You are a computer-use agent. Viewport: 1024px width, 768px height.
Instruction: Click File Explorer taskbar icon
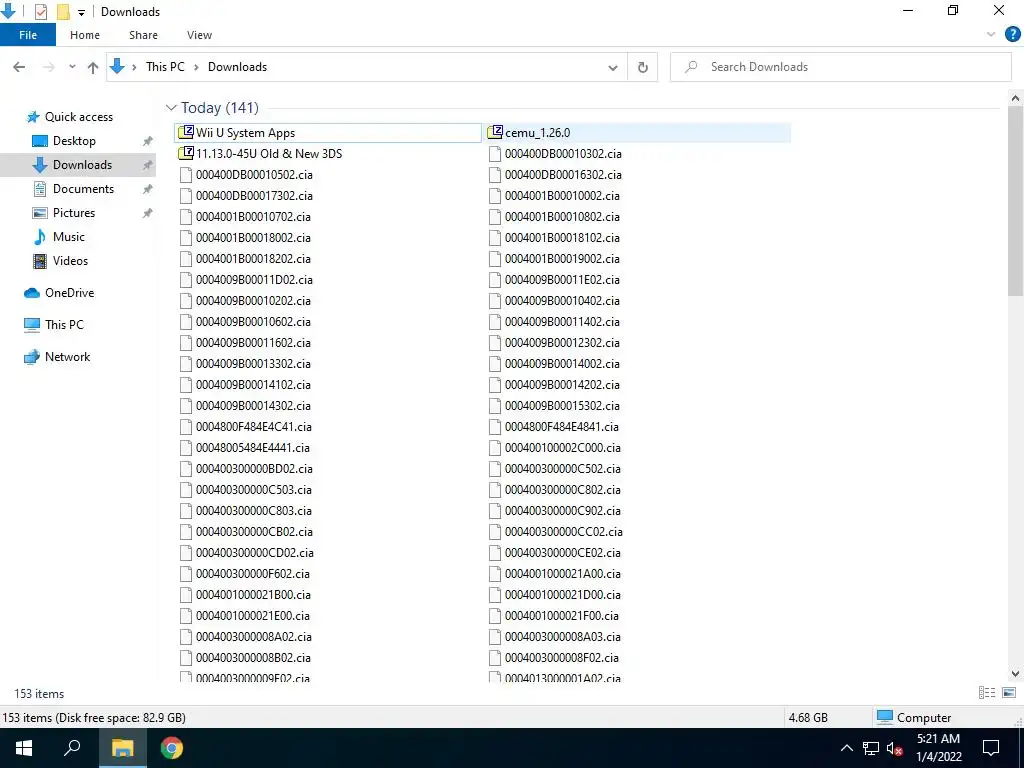pos(122,748)
